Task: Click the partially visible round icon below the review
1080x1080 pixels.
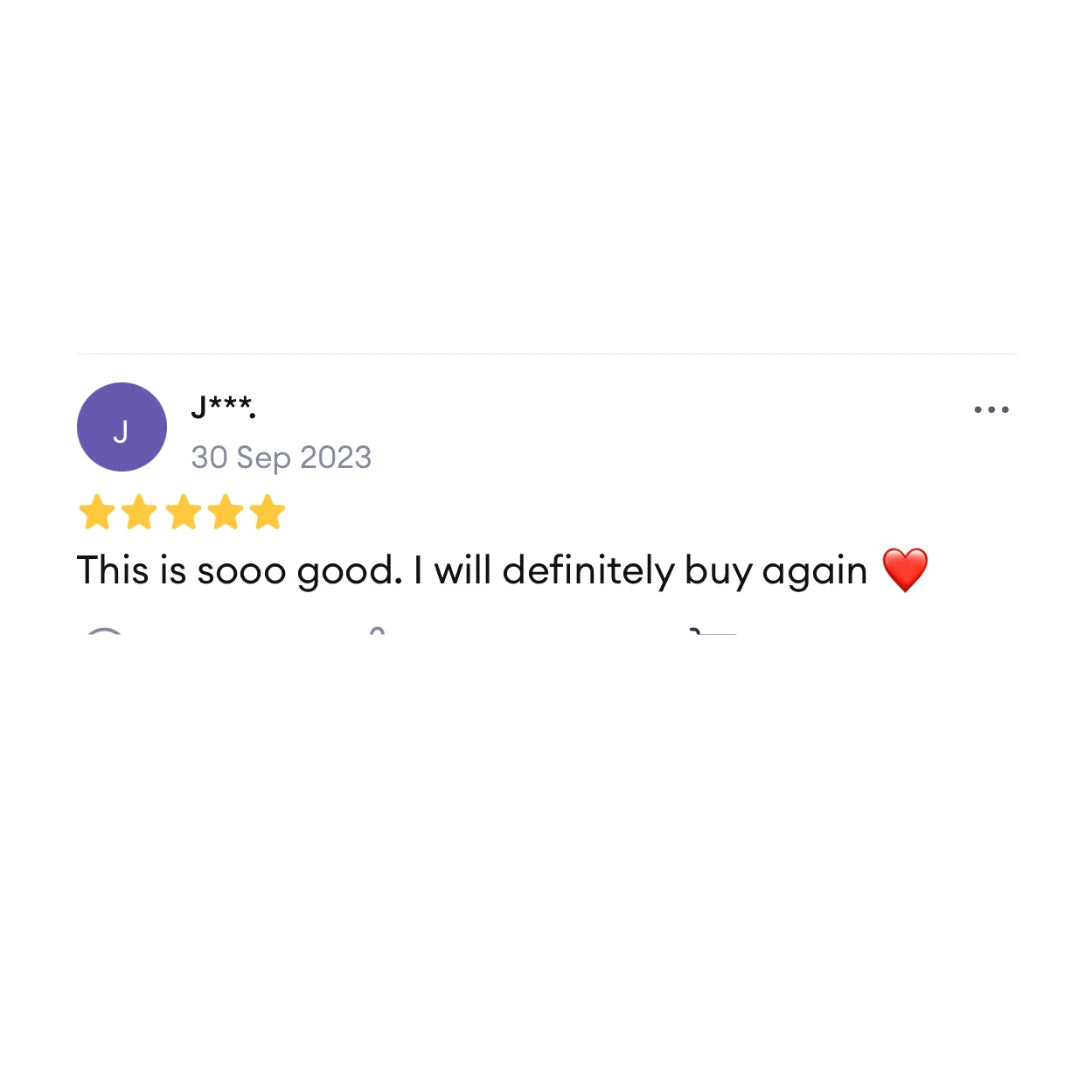Action: click(104, 631)
